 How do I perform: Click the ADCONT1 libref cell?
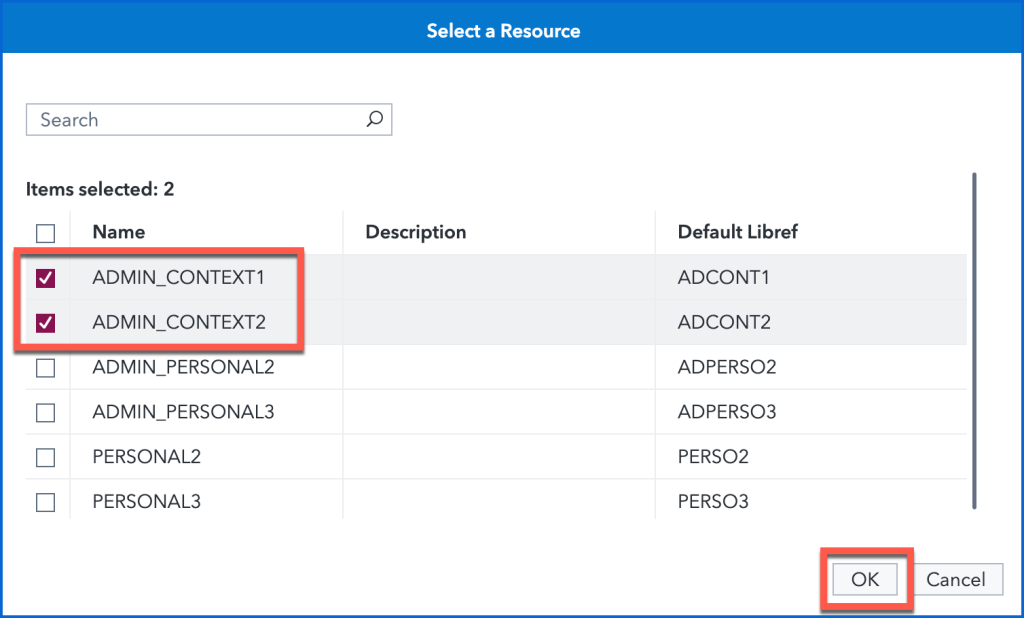coord(723,278)
